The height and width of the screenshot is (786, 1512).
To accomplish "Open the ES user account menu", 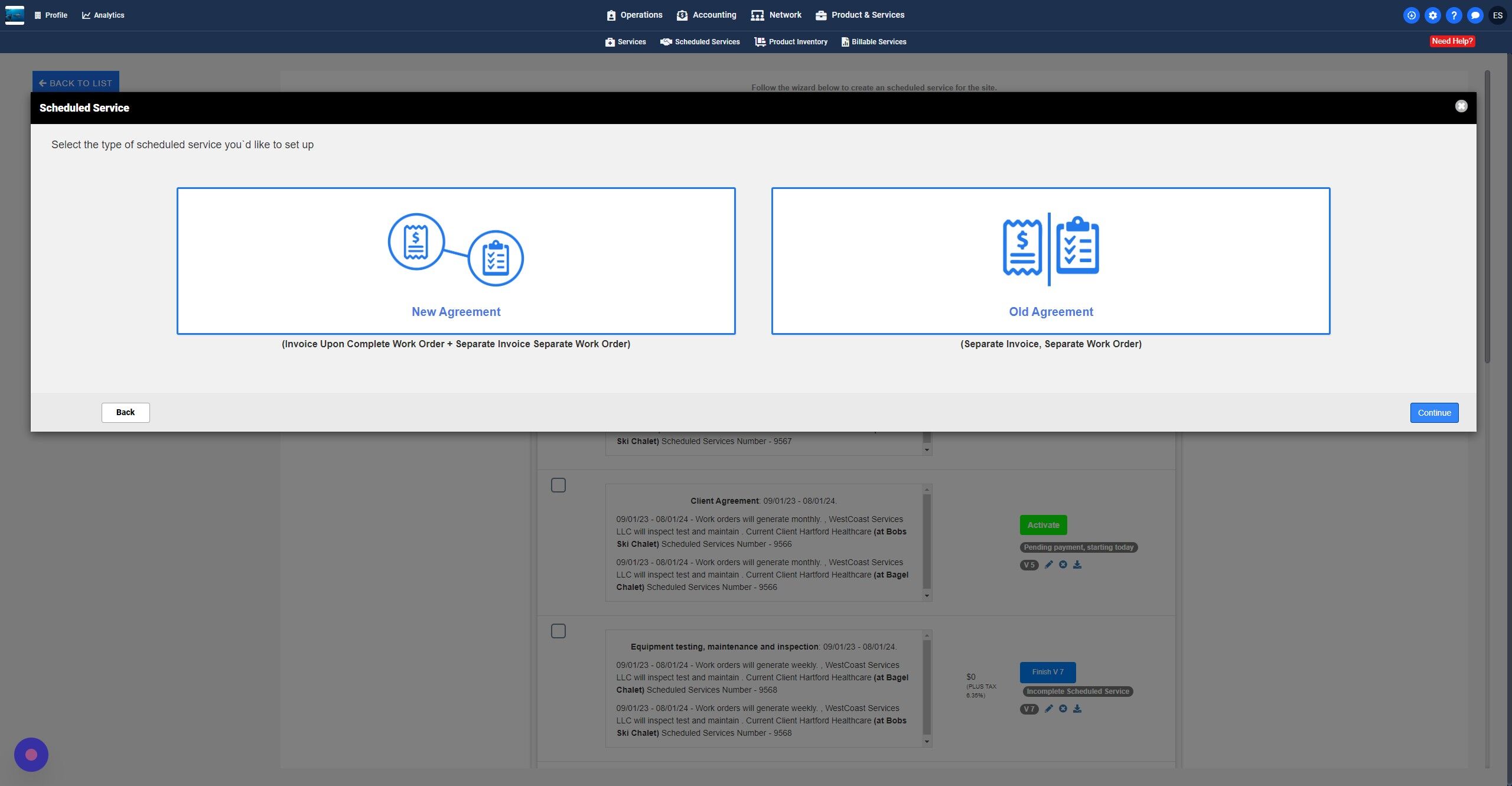I will point(1497,15).
